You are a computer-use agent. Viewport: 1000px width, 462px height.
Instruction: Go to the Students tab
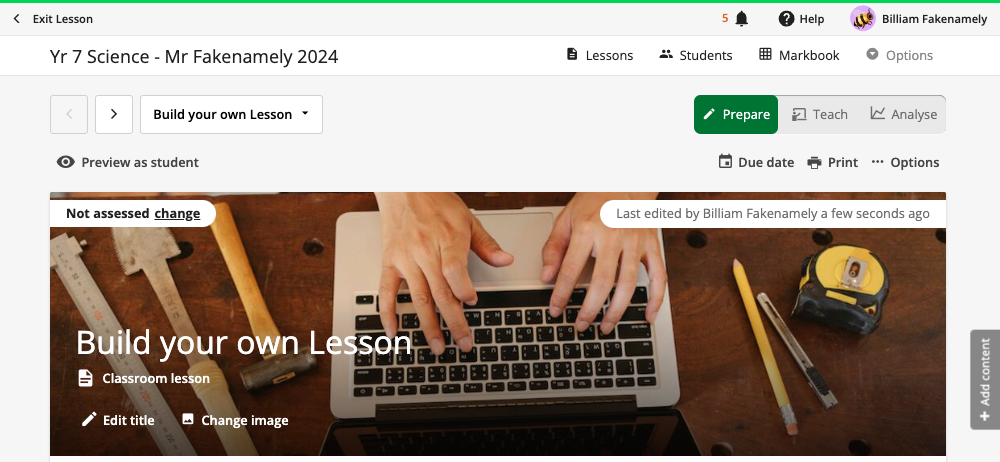pyautogui.click(x=696, y=56)
